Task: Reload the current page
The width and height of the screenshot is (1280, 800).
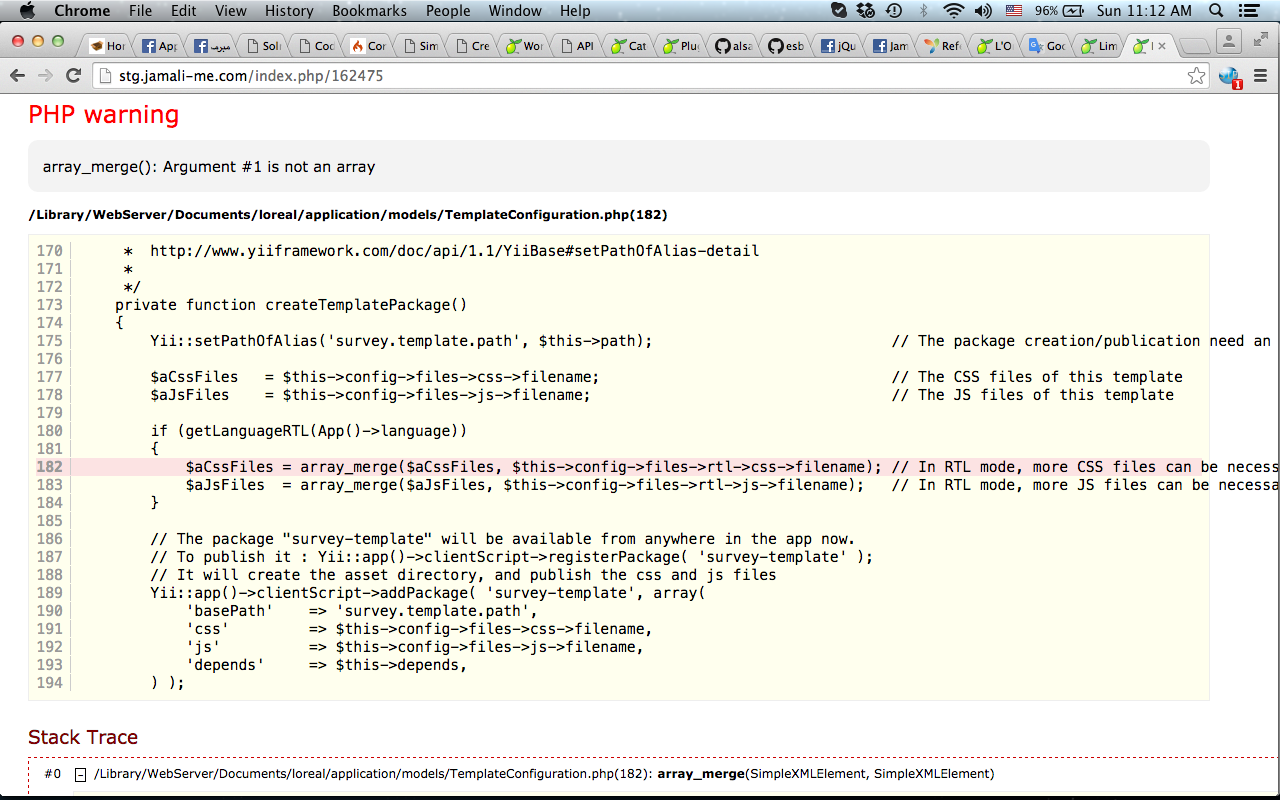Action: pos(73,76)
